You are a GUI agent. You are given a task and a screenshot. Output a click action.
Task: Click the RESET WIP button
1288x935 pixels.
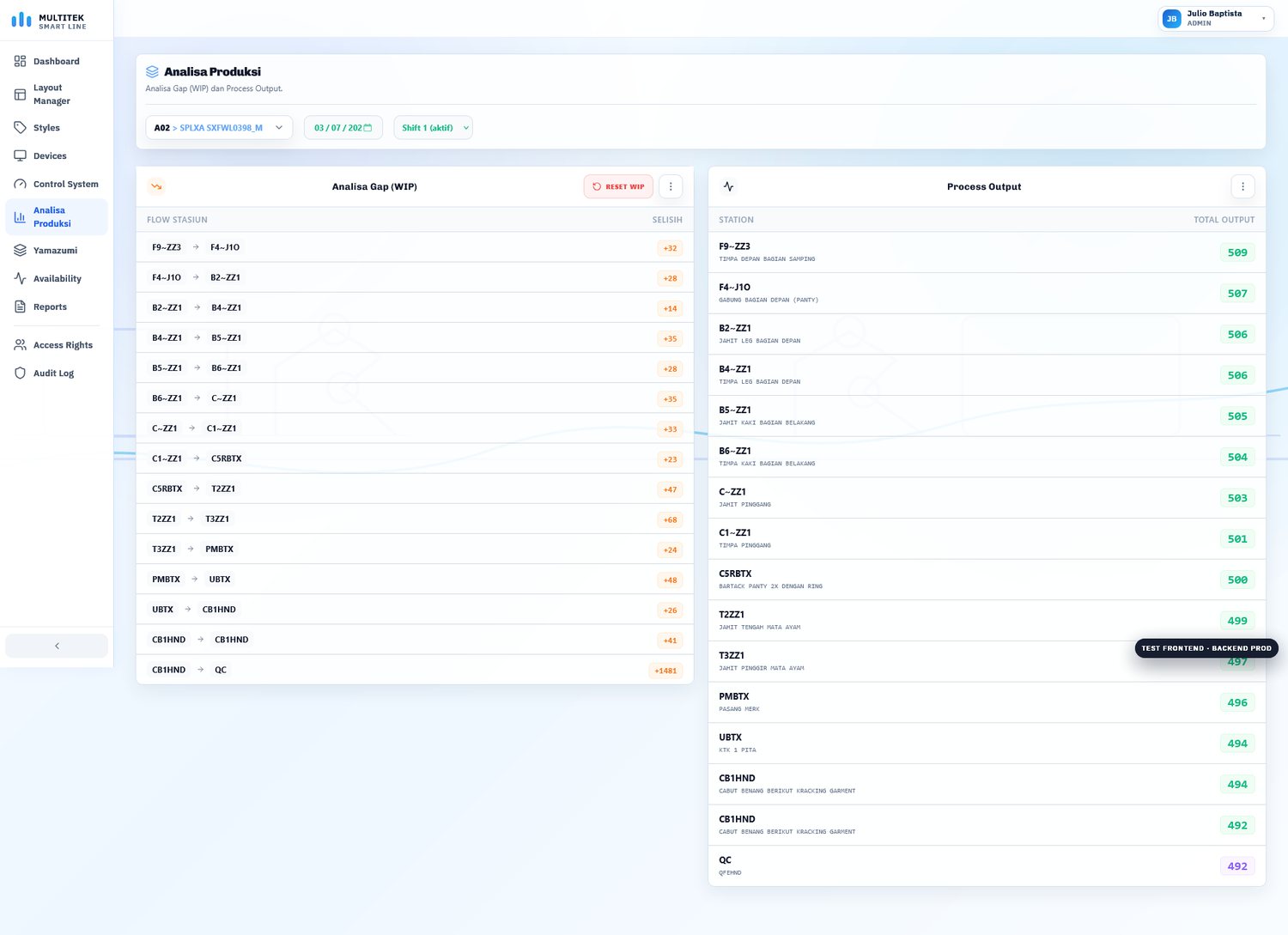618,186
